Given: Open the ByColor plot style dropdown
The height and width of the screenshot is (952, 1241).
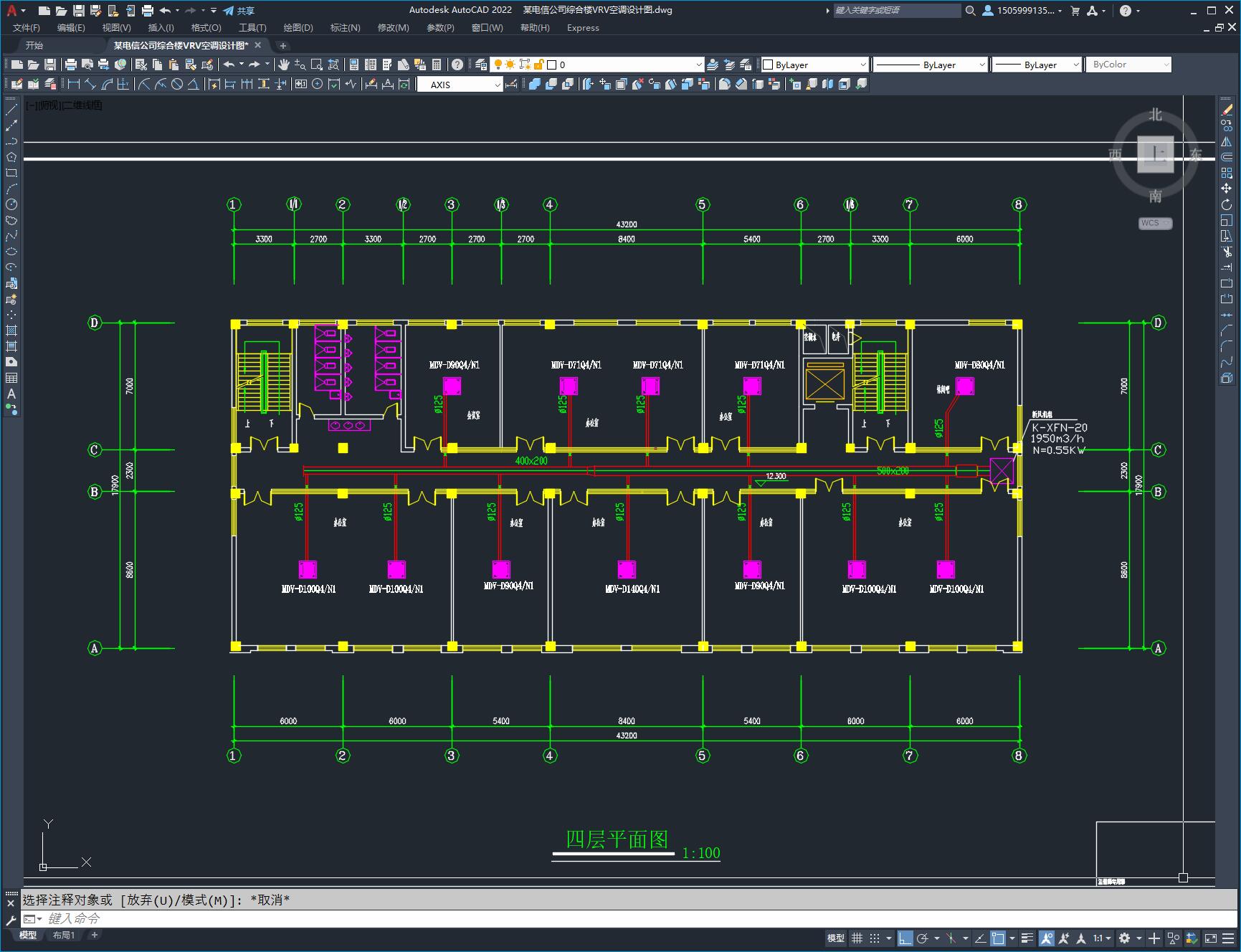Looking at the screenshot, I should pyautogui.click(x=1128, y=65).
